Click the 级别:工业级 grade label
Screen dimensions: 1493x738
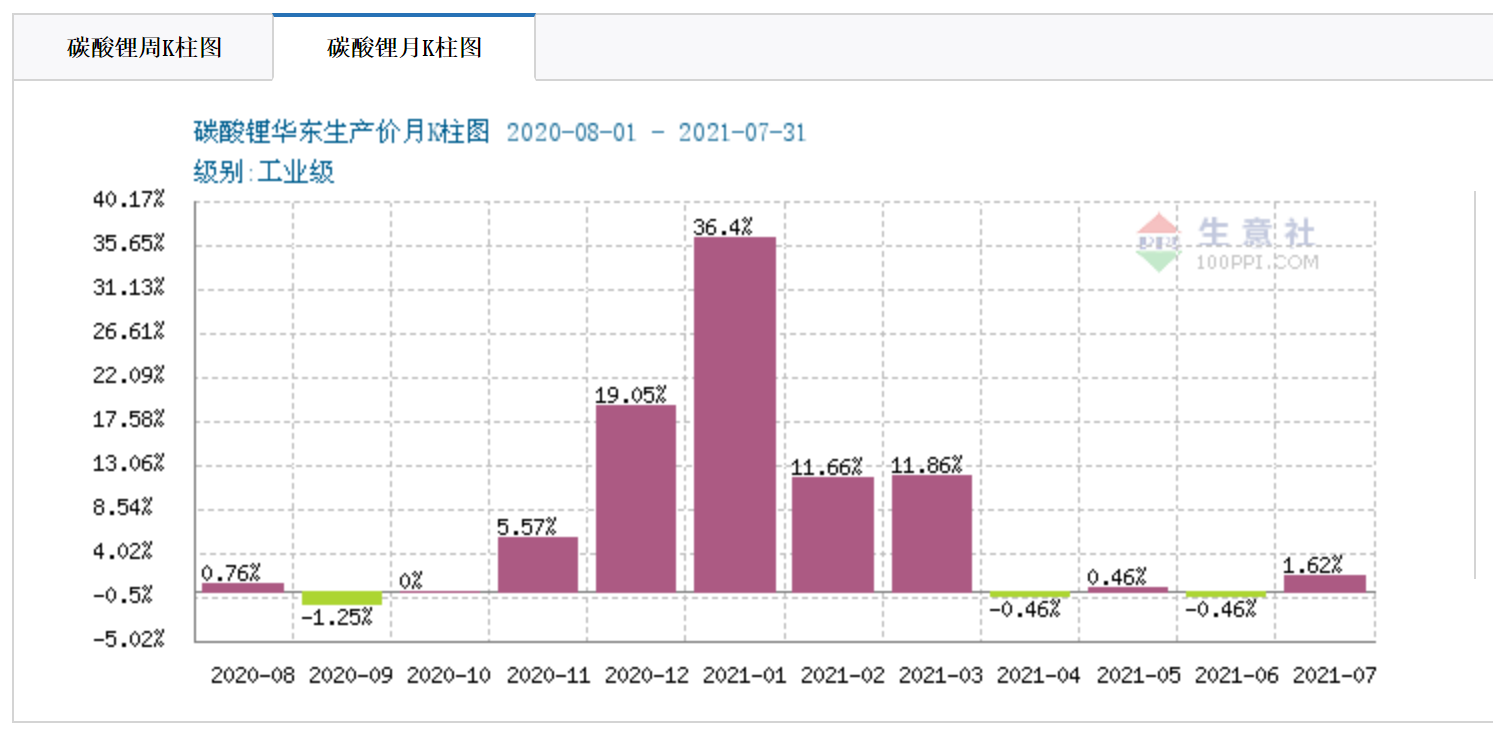click(x=264, y=172)
